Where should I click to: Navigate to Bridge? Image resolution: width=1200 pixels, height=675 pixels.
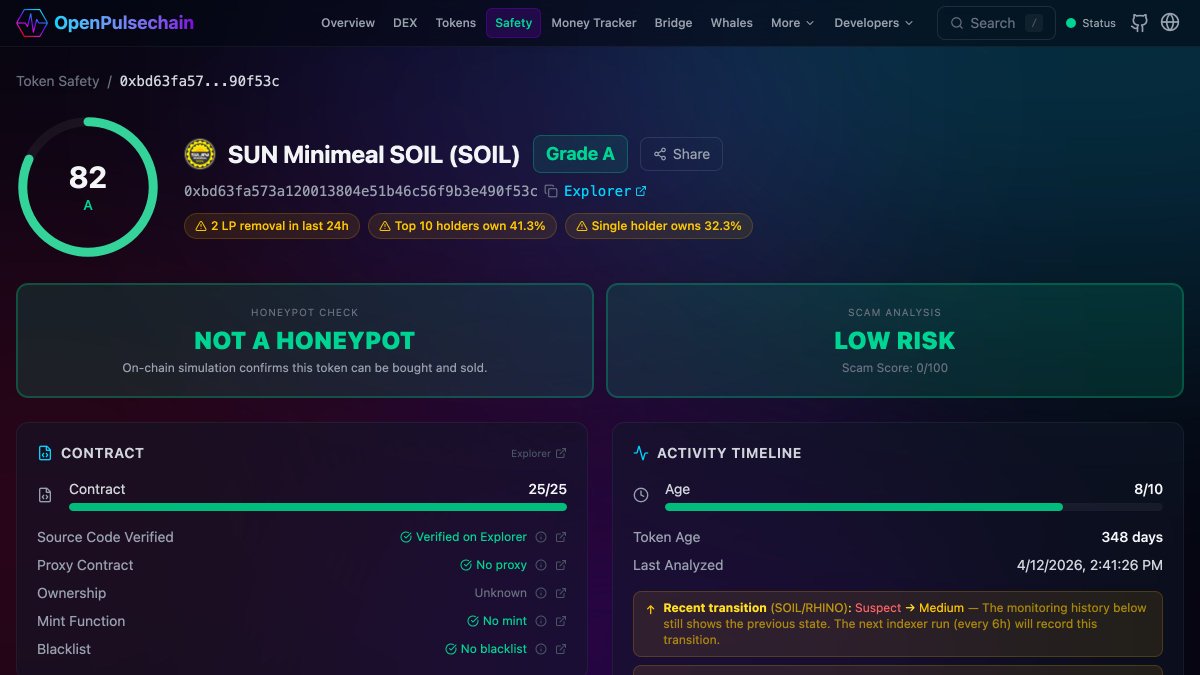[673, 22]
